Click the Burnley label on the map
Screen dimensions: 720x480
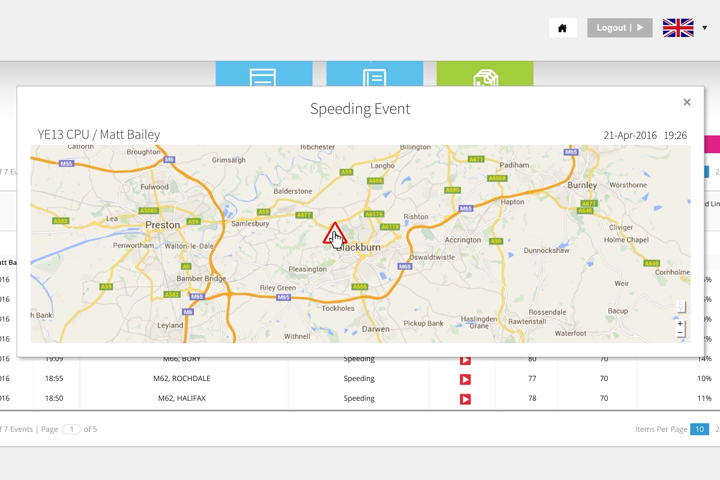(582, 185)
